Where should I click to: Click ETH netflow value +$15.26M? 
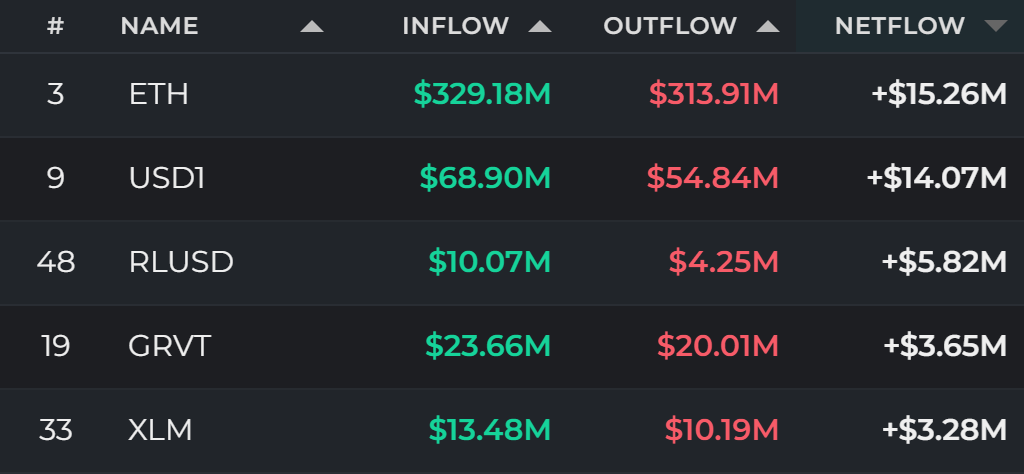(939, 95)
